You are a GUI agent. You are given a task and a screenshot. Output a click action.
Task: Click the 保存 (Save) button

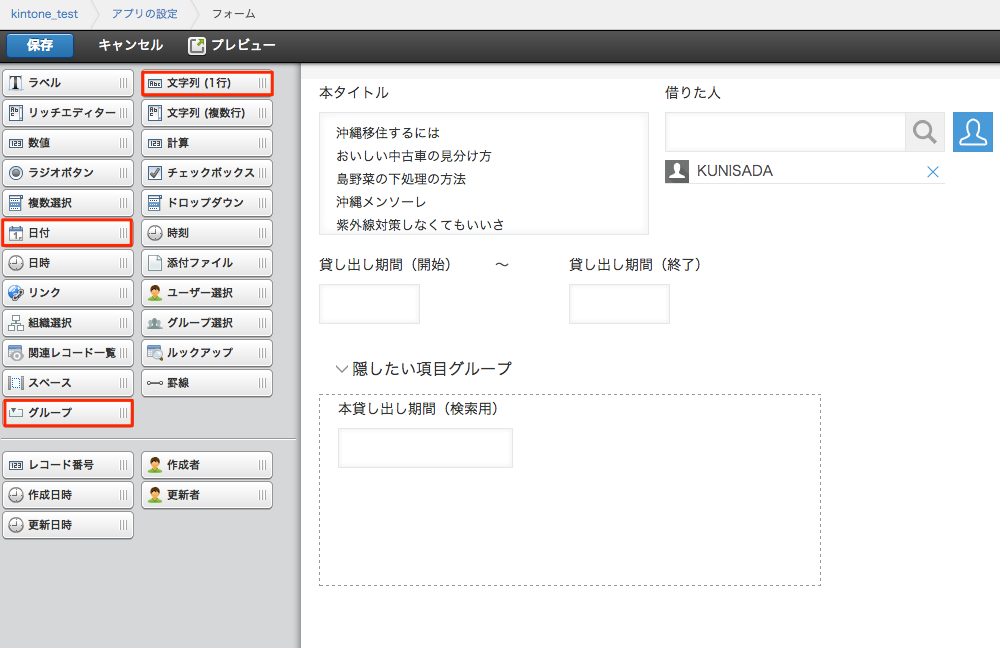(39, 45)
